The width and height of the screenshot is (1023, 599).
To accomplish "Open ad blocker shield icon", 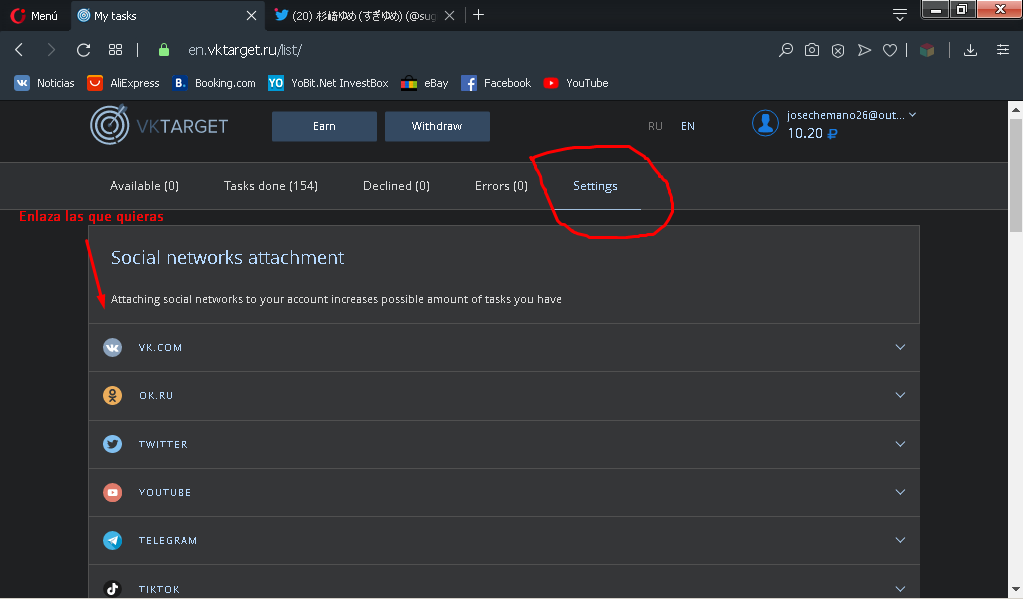I will click(x=838, y=50).
